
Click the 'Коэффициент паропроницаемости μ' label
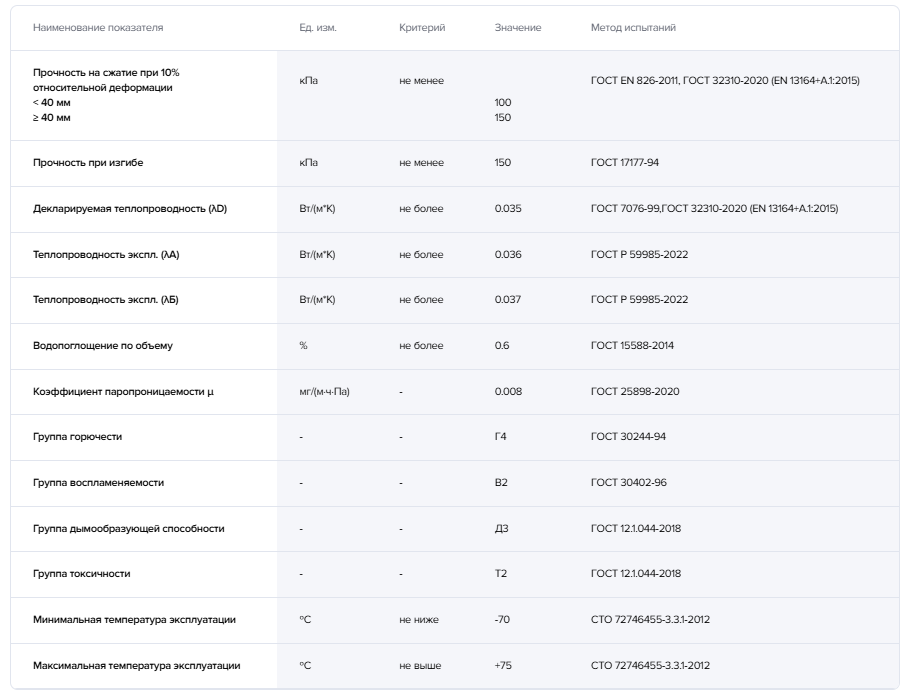[x=123, y=392]
